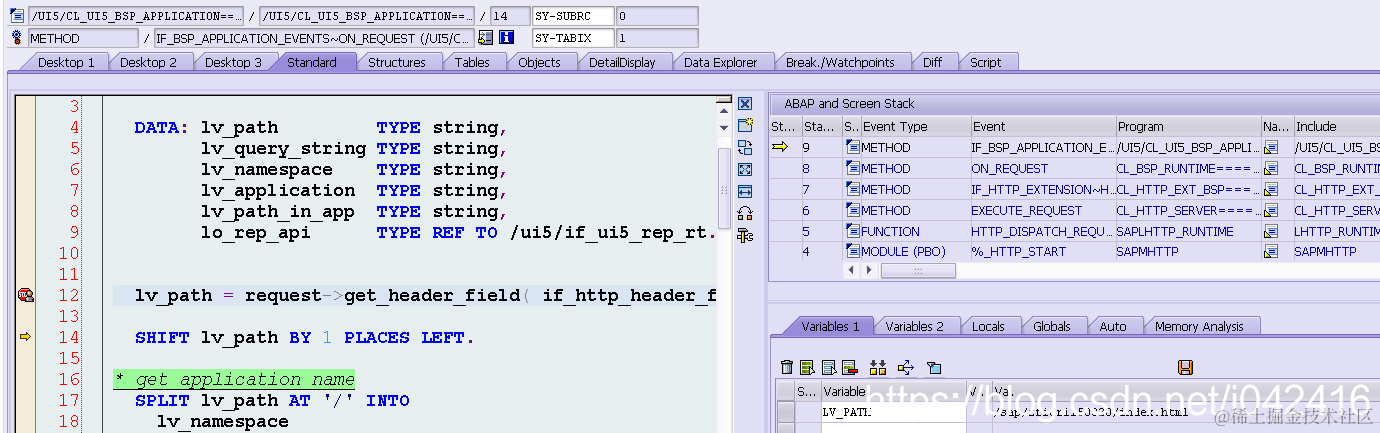Open the Diff tab

coord(932,62)
